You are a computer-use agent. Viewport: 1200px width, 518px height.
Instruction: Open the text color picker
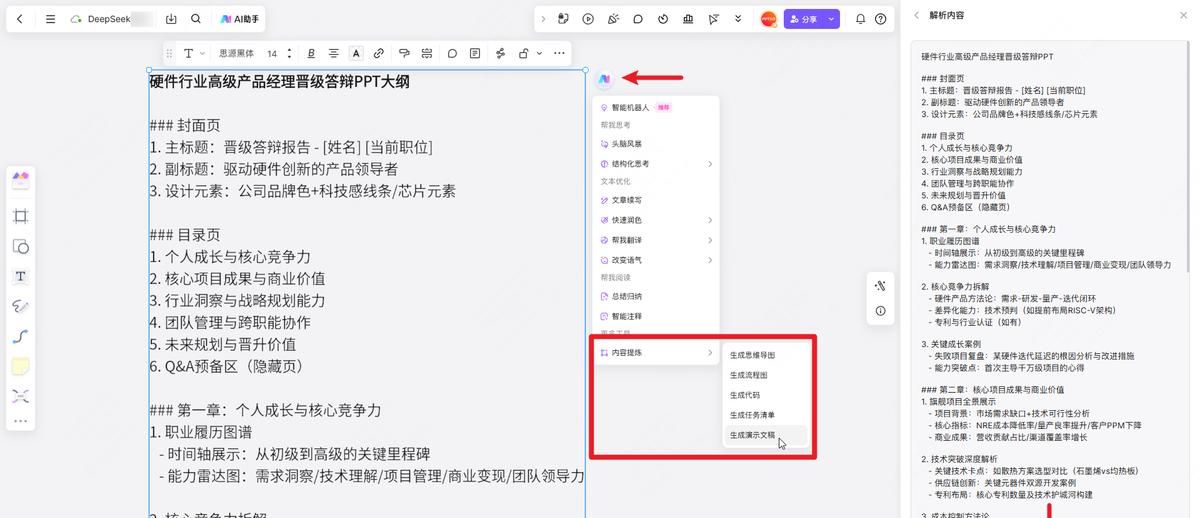click(356, 53)
